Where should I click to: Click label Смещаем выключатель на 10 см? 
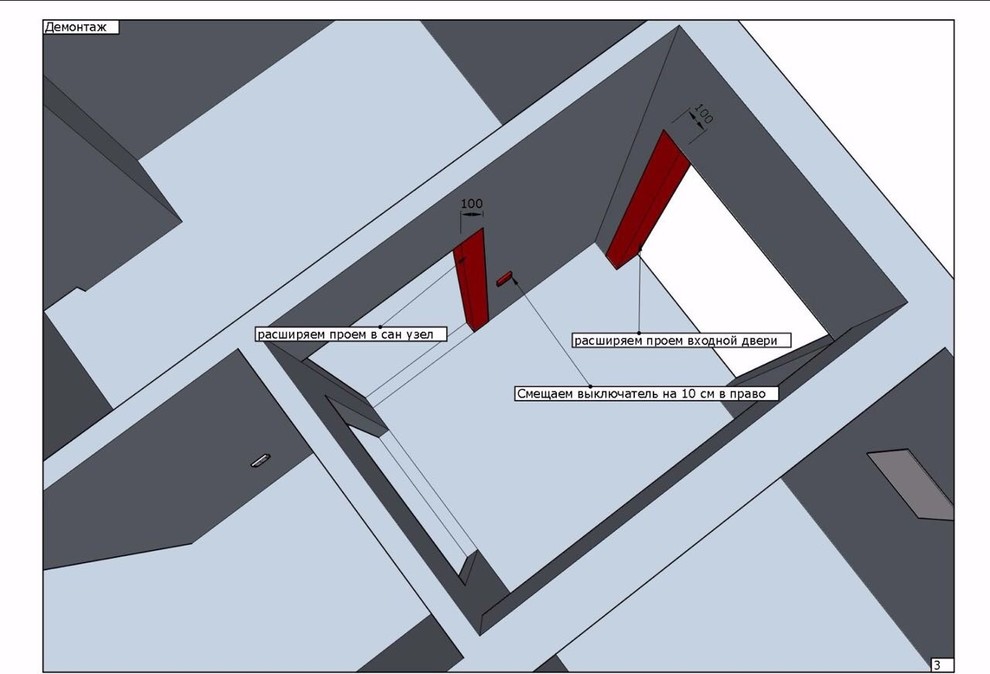pos(645,393)
